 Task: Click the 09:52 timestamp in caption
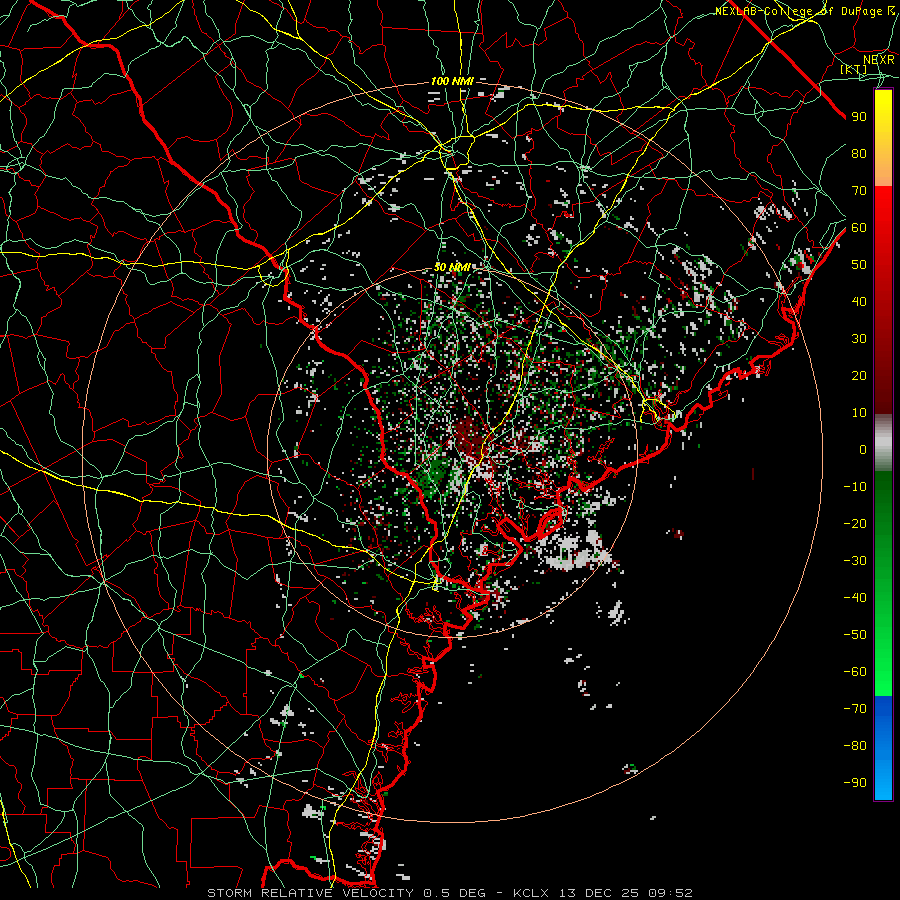click(670, 893)
